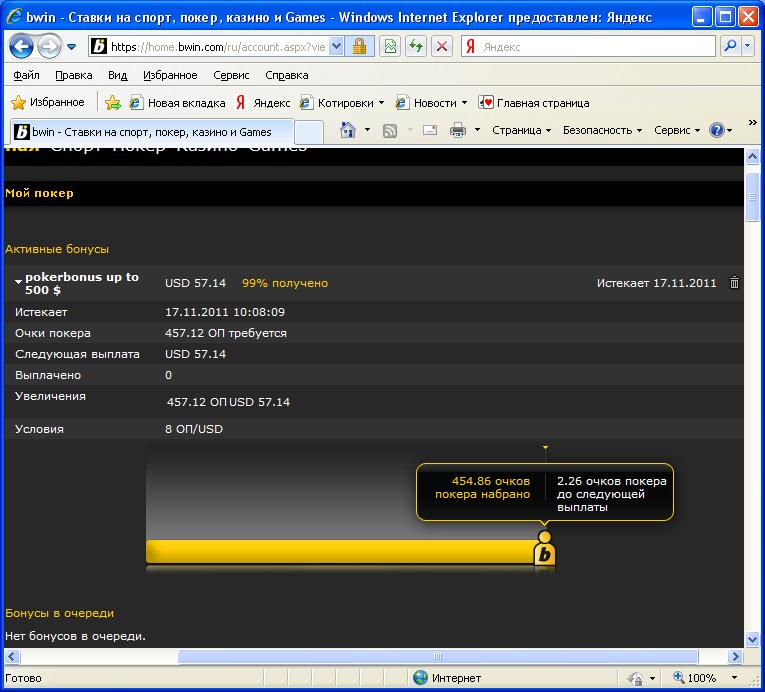Image resolution: width=765 pixels, height=692 pixels.
Task: Expand the zoom level dropdown arrow
Action: 734,677
